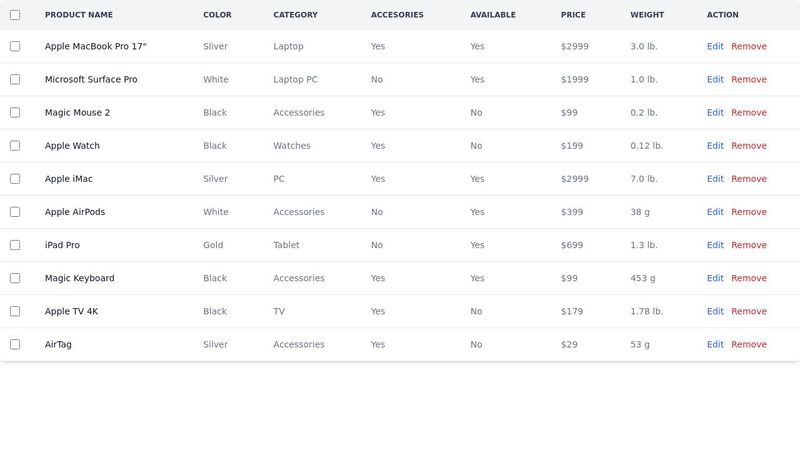Viewport: 800px width, 450px height.
Task: Check the select-all checkbox in table header
Action: click(15, 15)
